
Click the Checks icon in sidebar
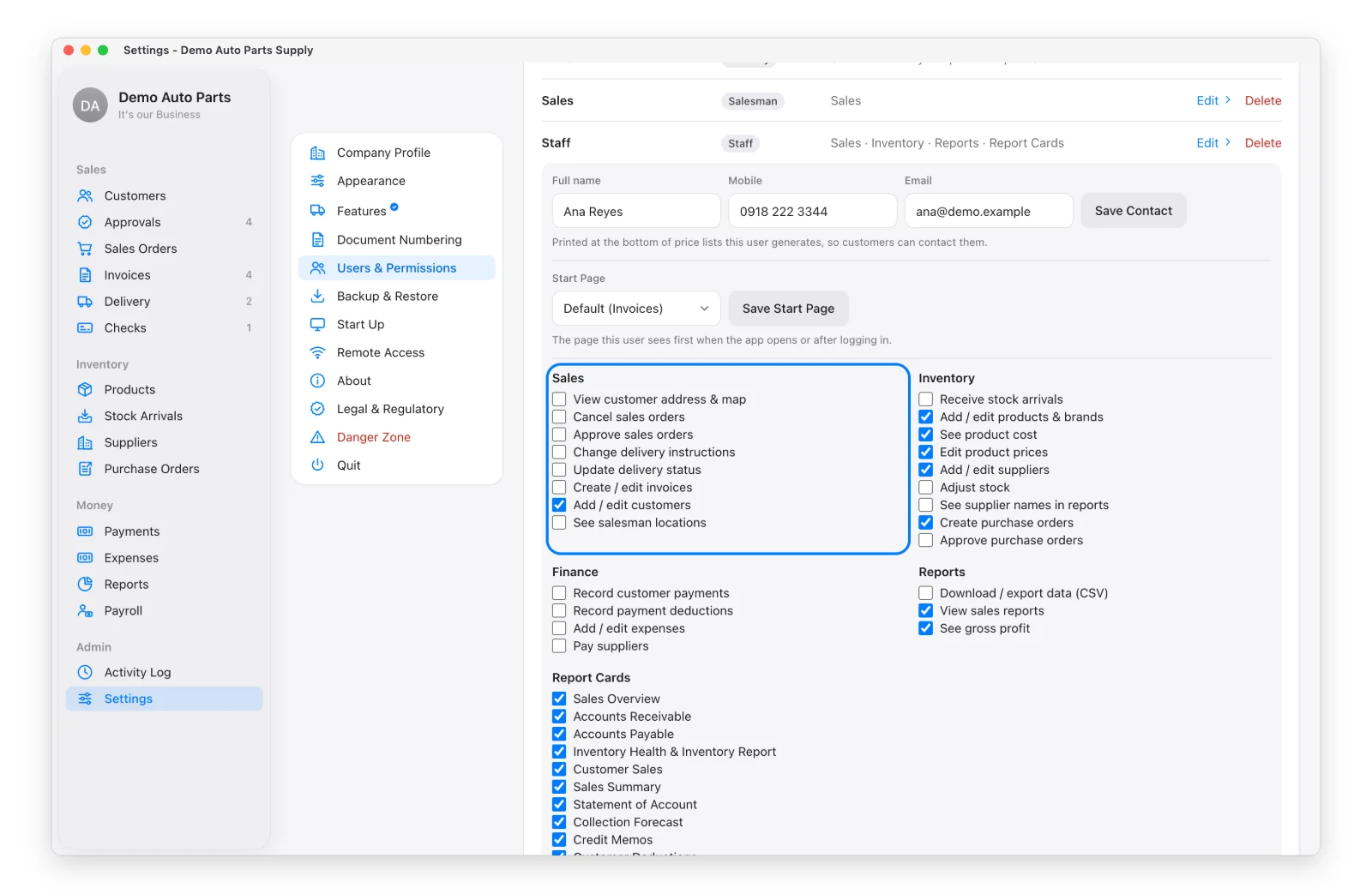(x=85, y=328)
